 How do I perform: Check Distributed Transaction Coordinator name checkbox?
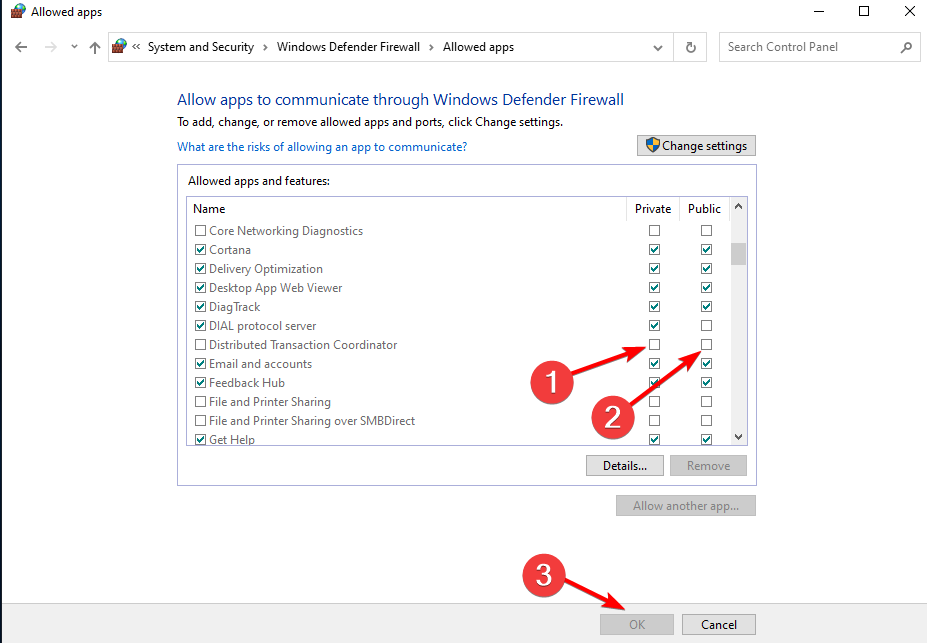pyautogui.click(x=200, y=345)
